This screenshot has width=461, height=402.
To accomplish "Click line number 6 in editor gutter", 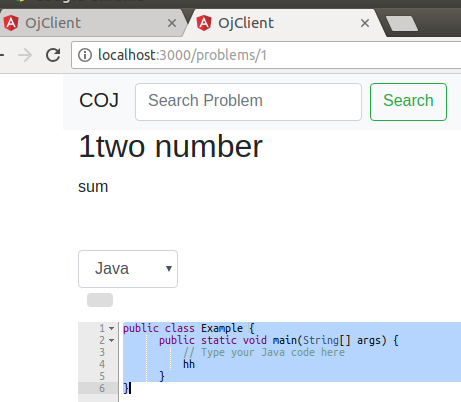I will (x=102, y=388).
